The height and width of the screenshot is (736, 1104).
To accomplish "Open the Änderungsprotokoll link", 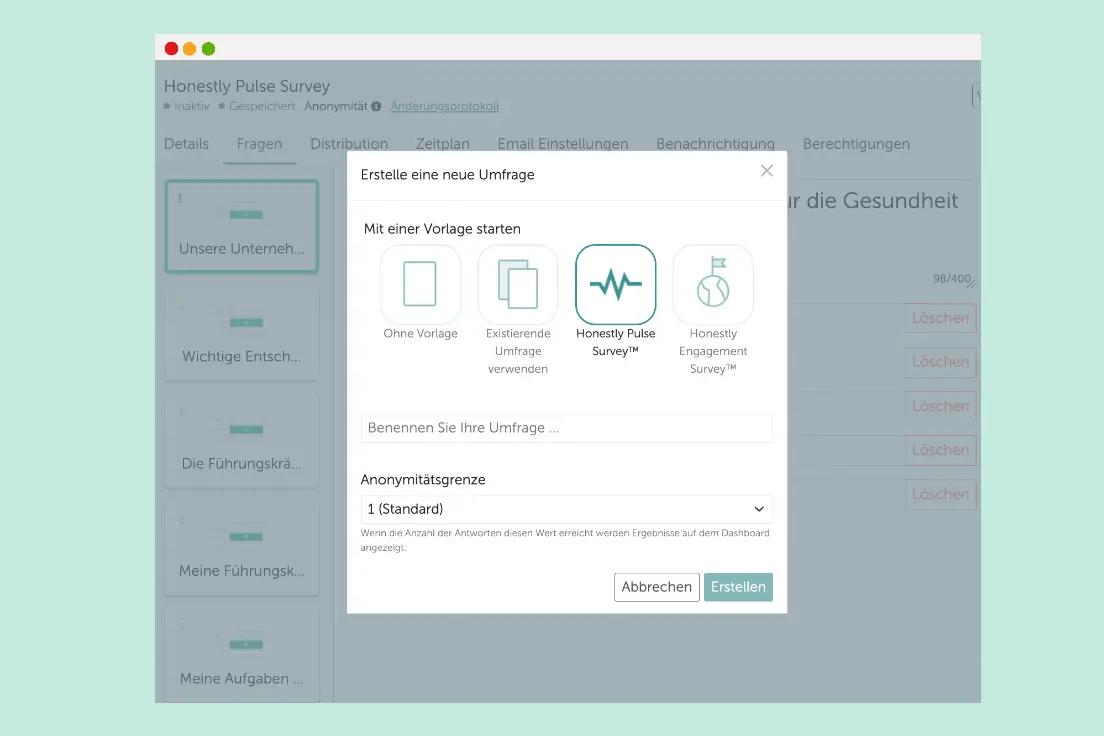I will pos(445,106).
